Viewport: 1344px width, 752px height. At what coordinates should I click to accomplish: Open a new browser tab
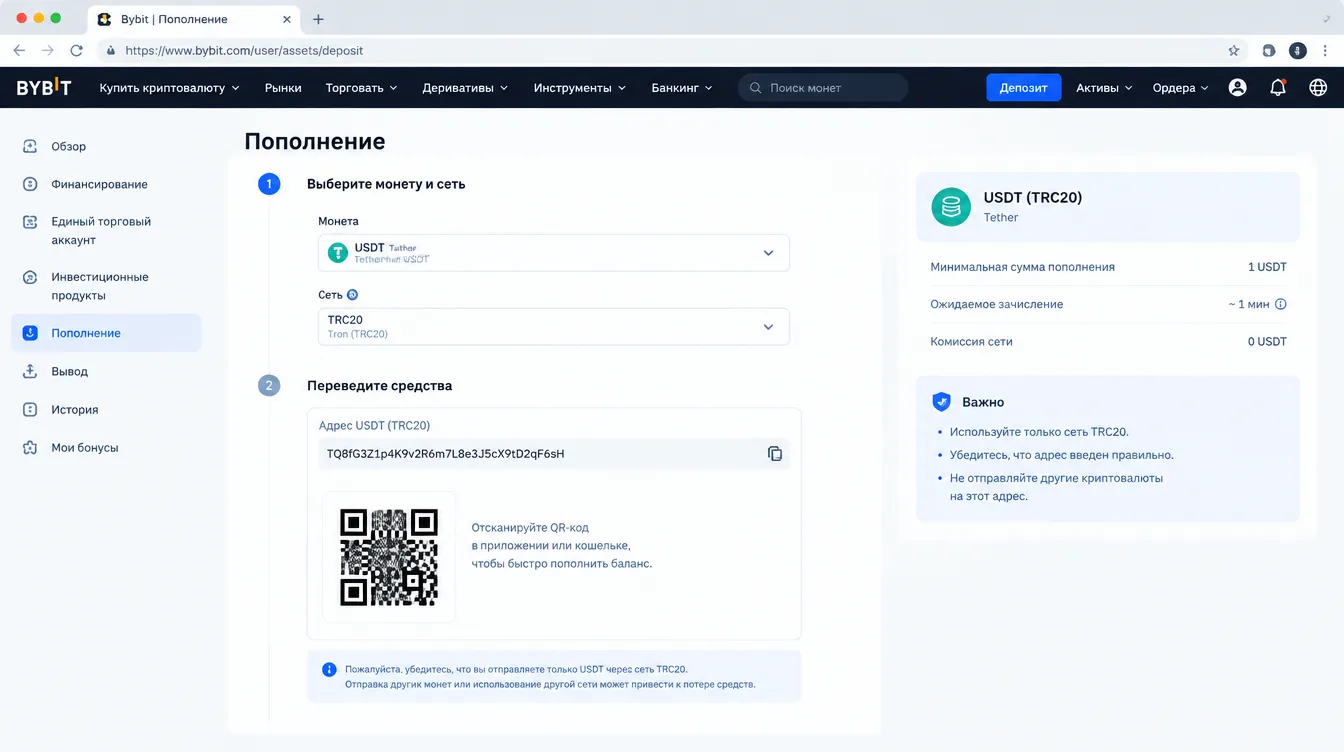318,19
